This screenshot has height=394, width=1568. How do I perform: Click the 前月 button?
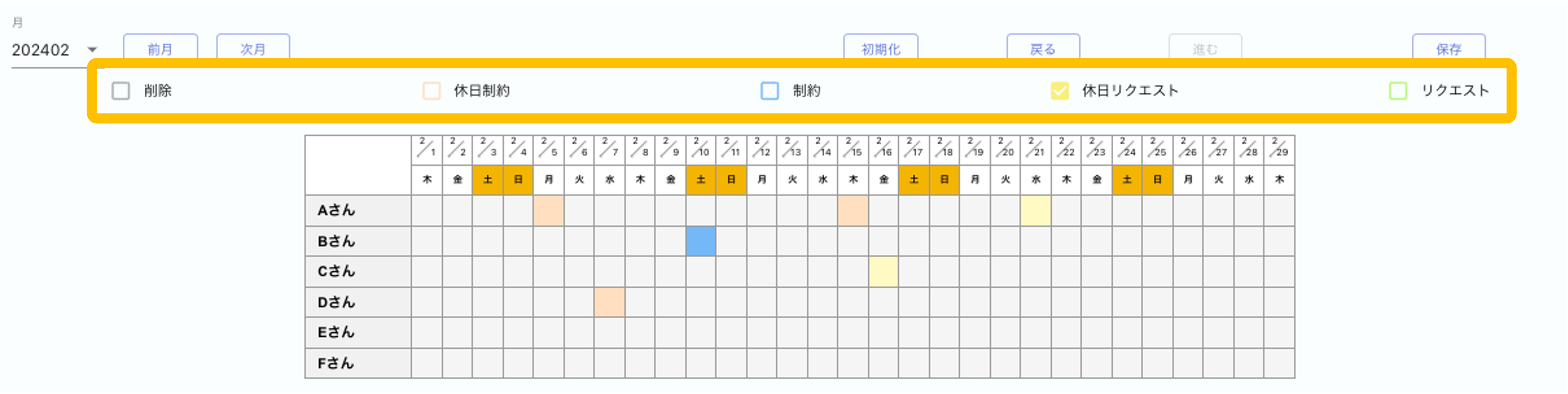click(x=160, y=48)
